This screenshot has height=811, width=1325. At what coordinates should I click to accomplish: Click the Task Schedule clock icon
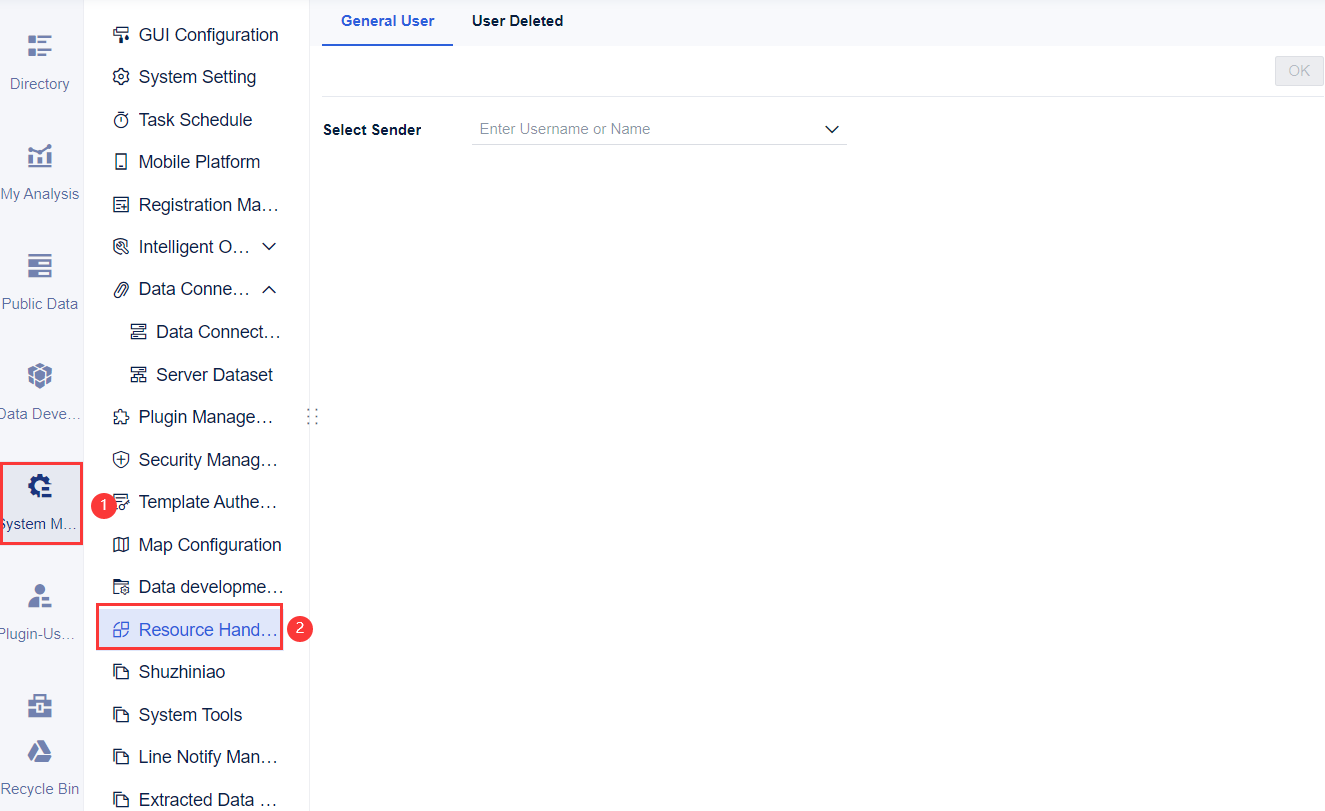[121, 119]
